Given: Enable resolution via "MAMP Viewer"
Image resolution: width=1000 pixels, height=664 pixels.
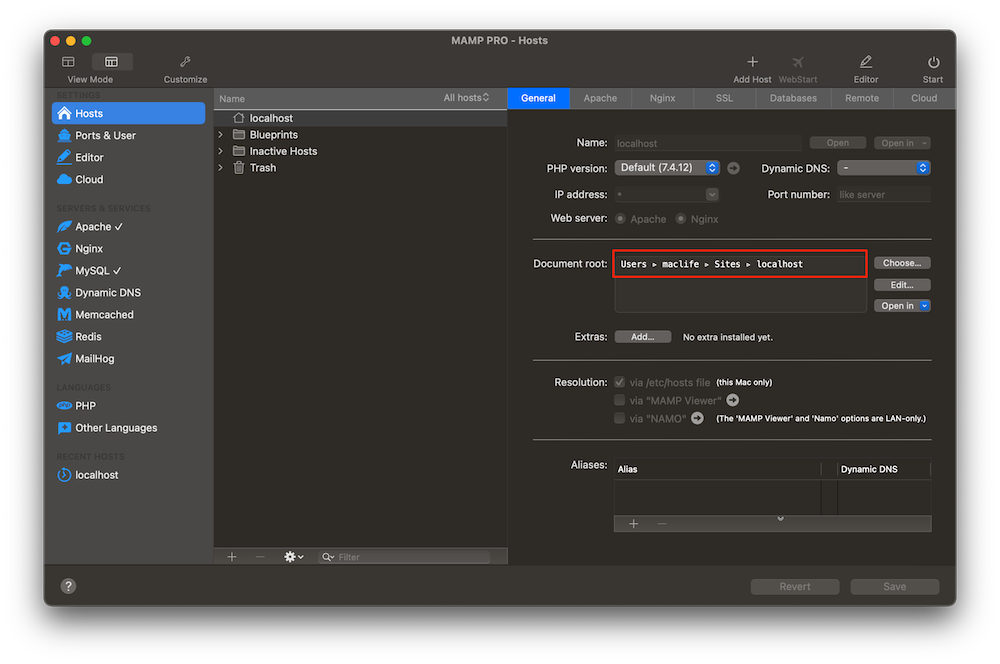Looking at the screenshot, I should point(619,399).
